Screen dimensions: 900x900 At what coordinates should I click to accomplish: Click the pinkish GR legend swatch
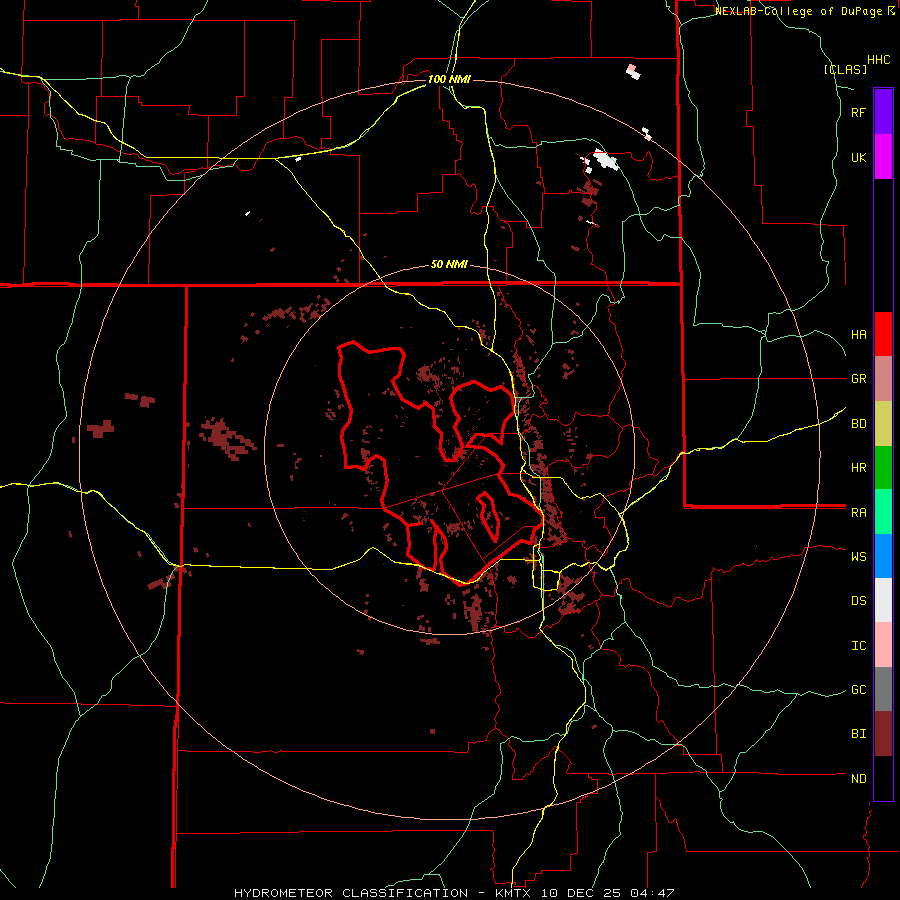click(883, 379)
